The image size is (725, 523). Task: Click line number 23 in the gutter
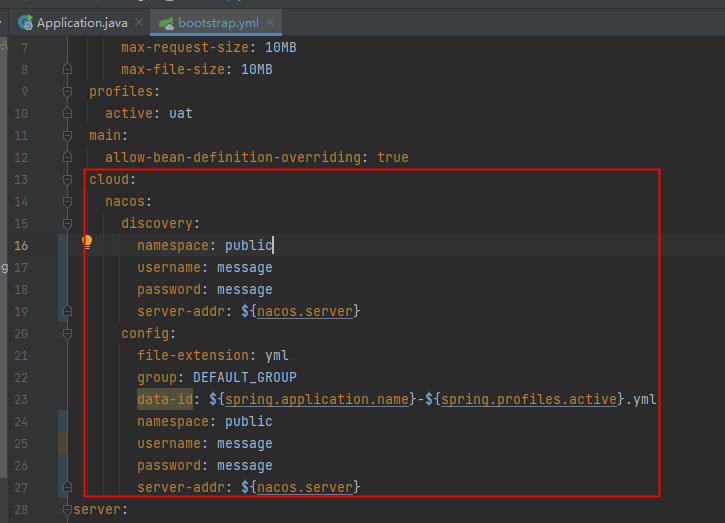pos(21,377)
